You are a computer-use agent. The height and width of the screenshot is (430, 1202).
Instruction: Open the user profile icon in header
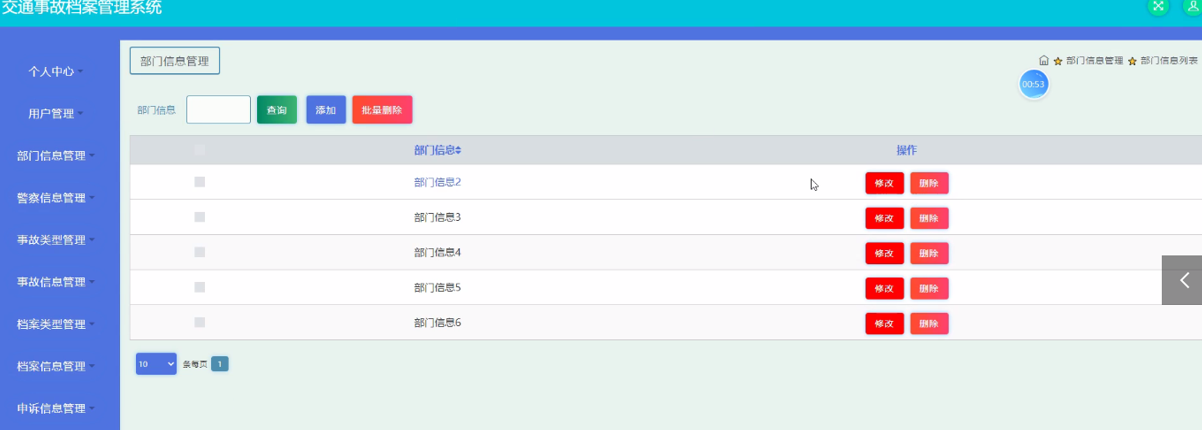(1191, 5)
